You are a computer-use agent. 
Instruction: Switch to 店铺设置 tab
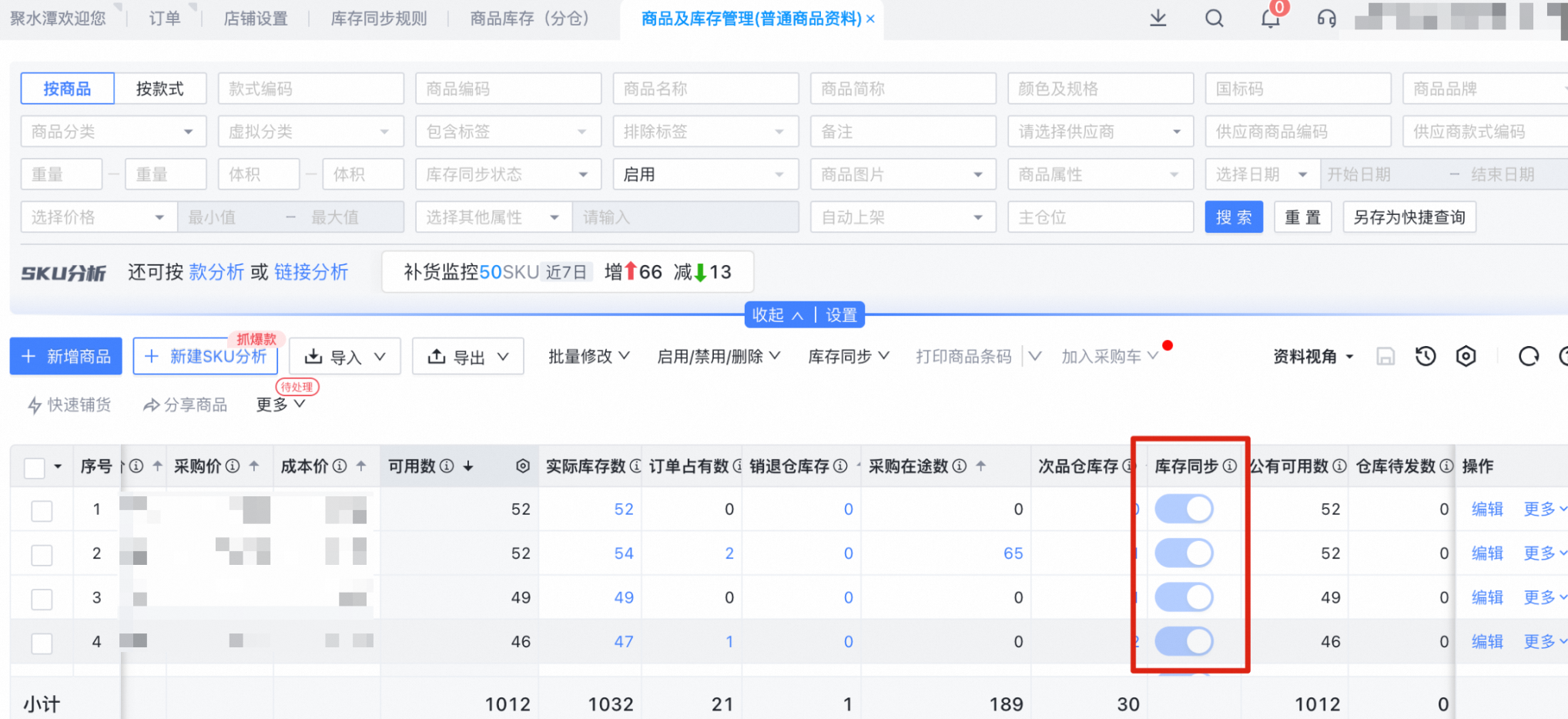256,18
